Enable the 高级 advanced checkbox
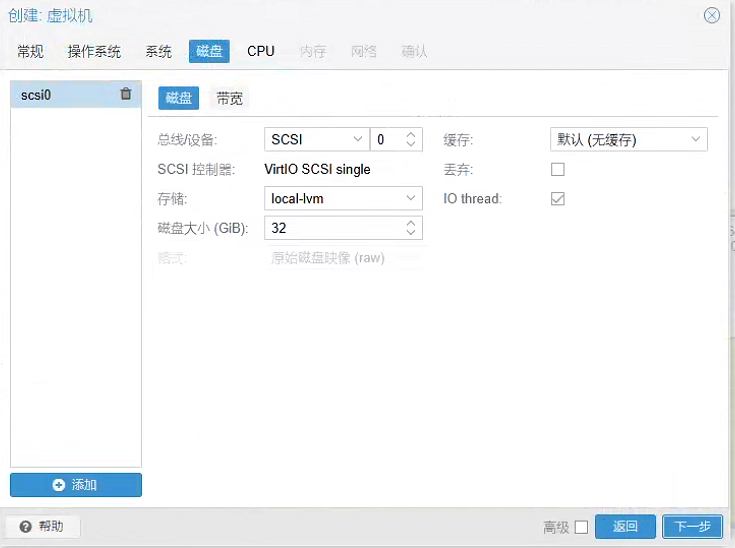Screen dimensions: 735x548 pos(581,527)
